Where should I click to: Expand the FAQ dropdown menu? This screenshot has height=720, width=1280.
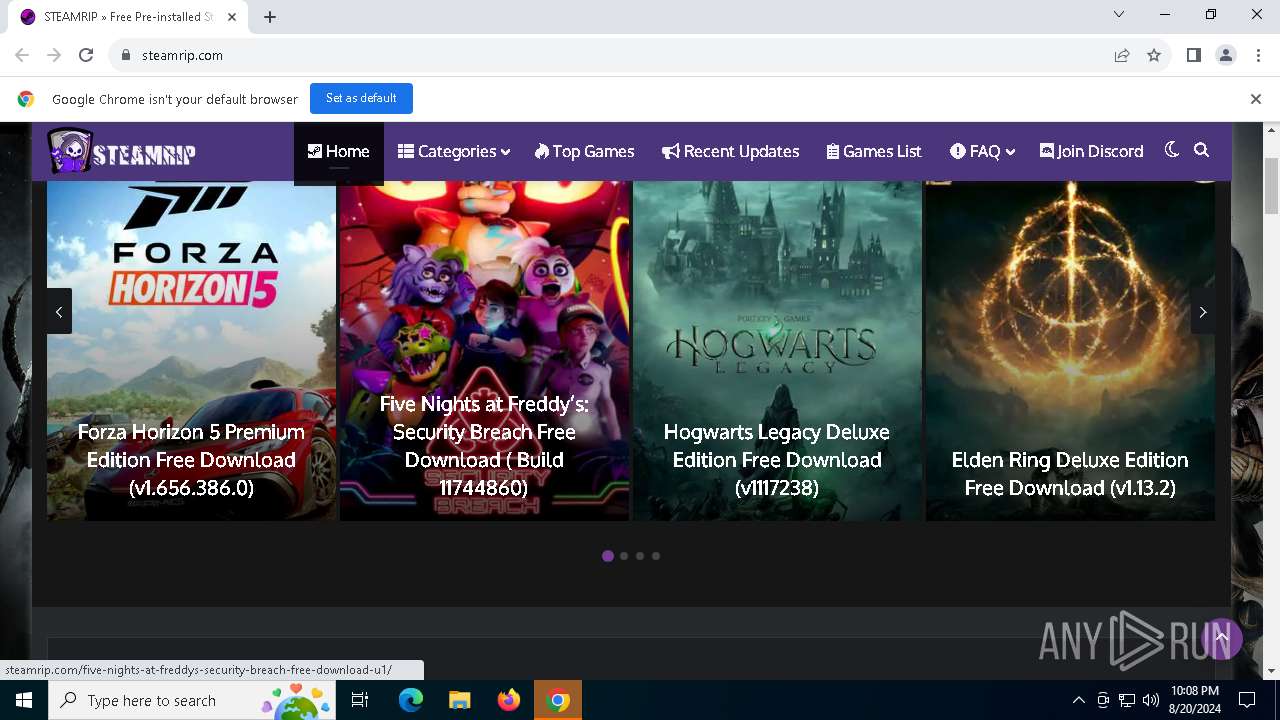982,151
